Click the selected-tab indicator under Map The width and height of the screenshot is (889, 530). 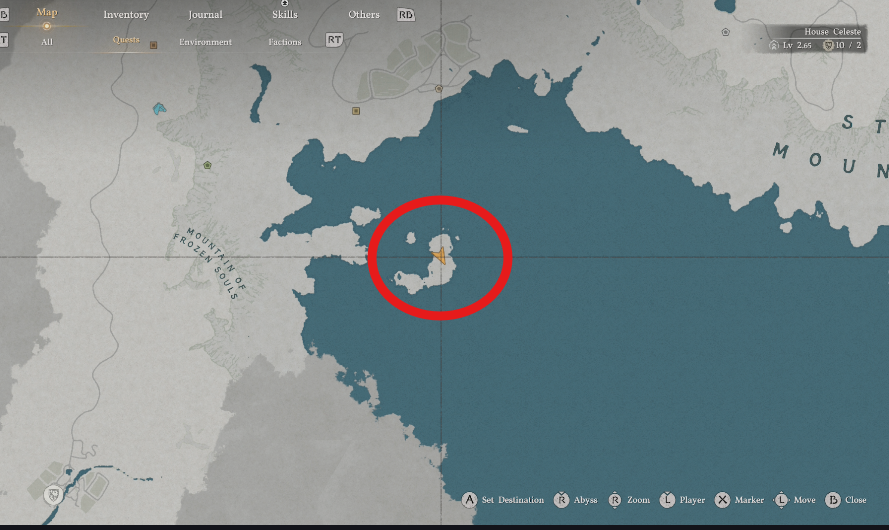(47, 26)
